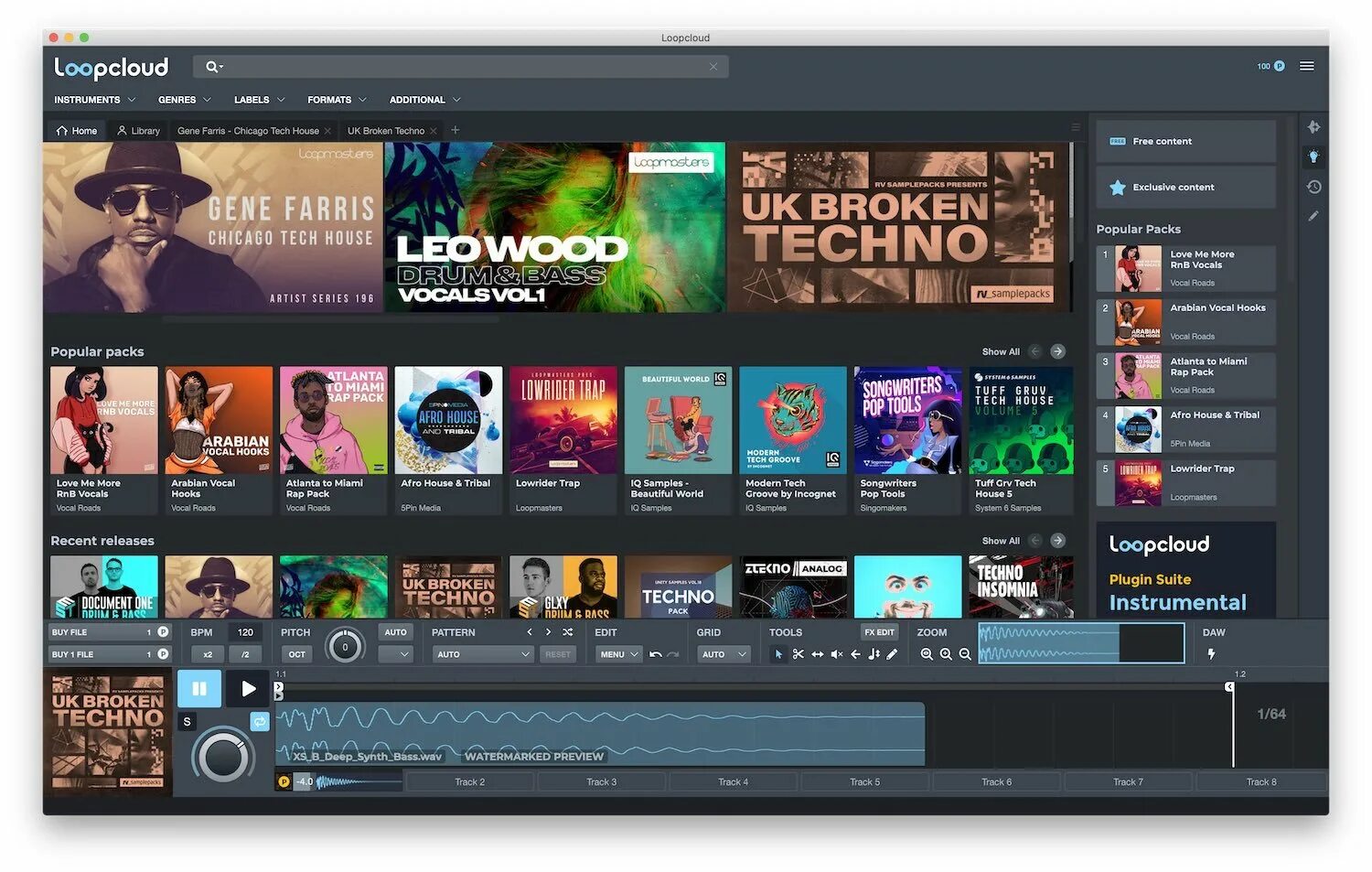Image resolution: width=1372 pixels, height=872 pixels.
Task: Open the GRID AUTO dropdown
Action: 724,654
